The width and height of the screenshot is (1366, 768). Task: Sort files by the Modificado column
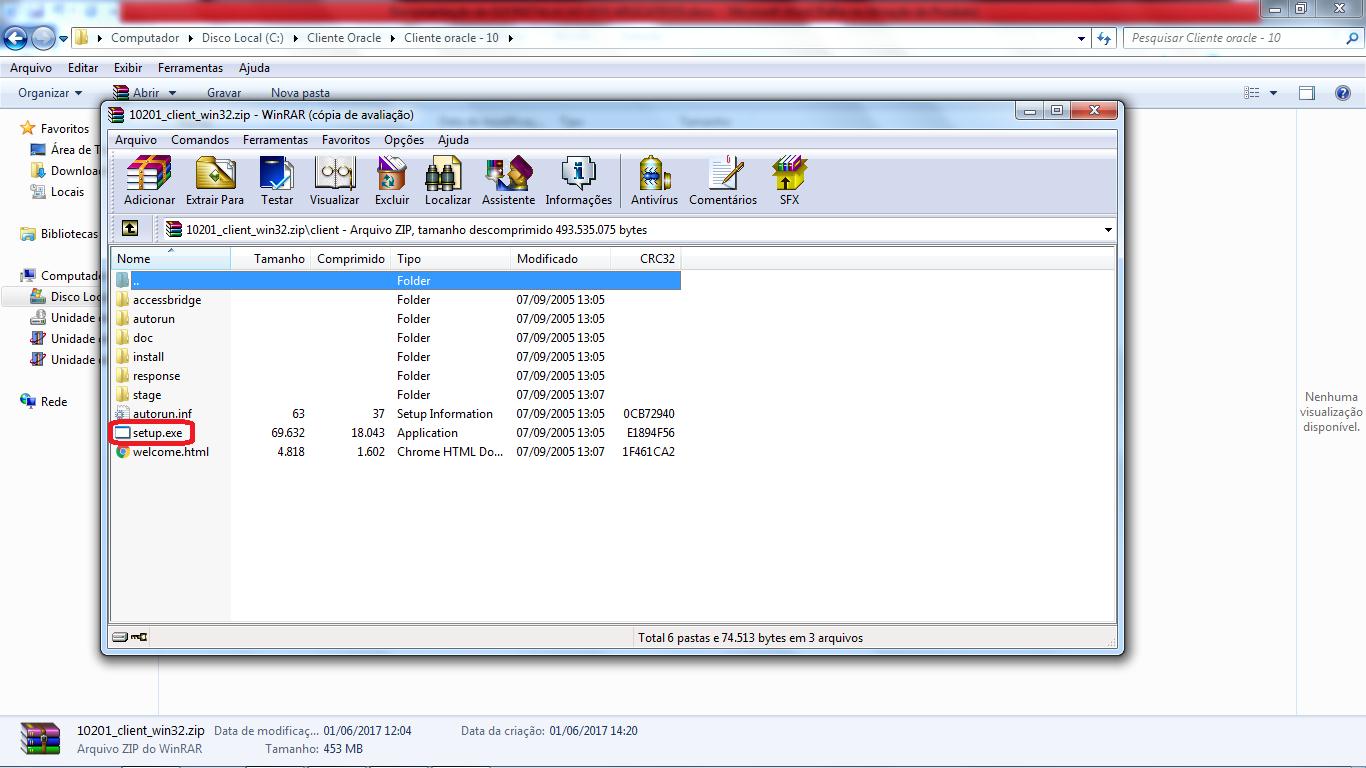(547, 259)
